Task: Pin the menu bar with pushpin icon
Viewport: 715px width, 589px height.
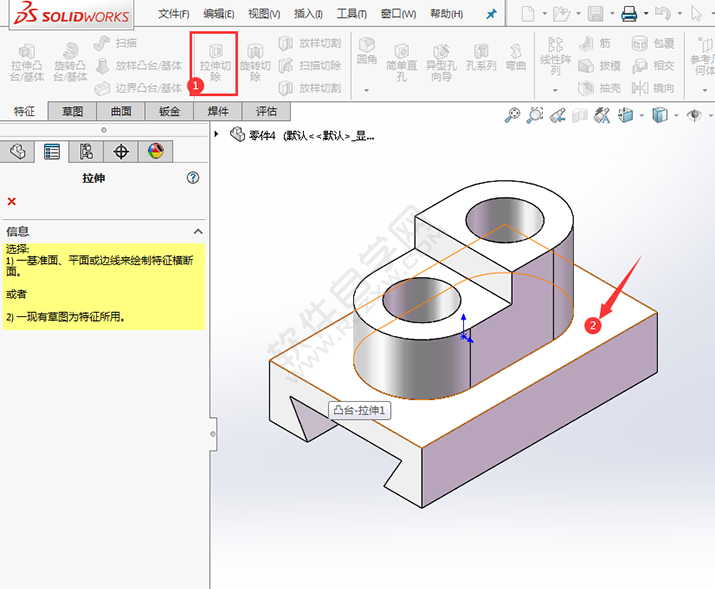Action: coord(491,14)
